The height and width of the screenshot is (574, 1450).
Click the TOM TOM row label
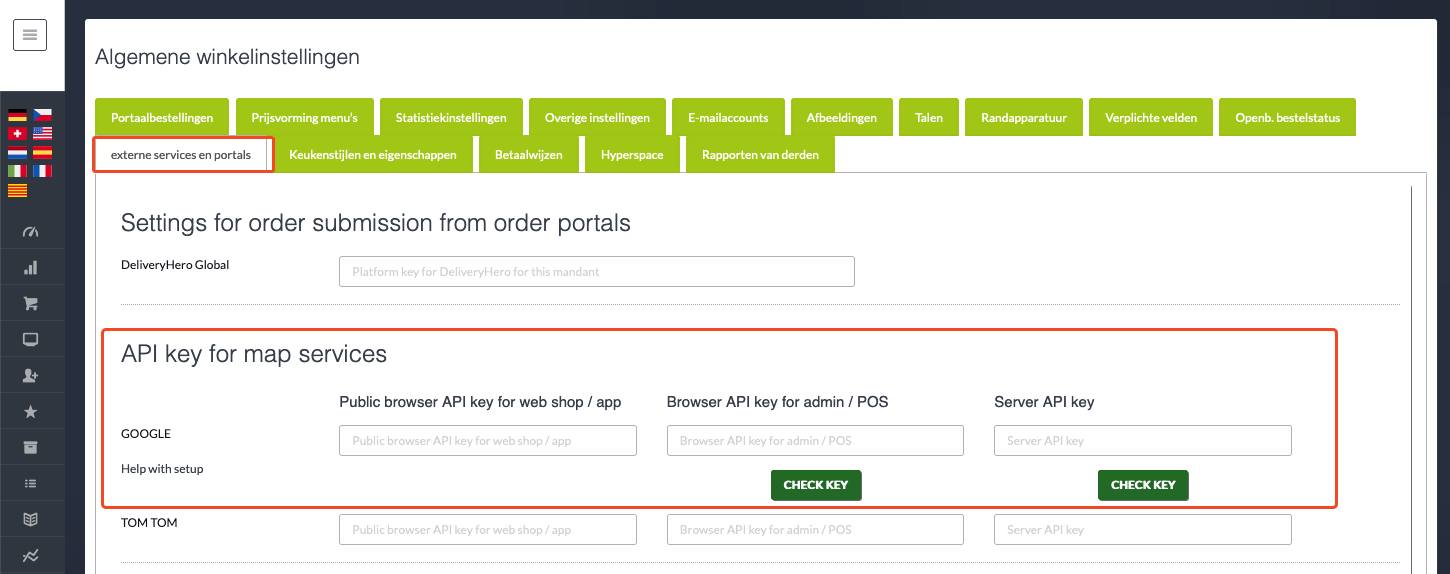(x=149, y=523)
